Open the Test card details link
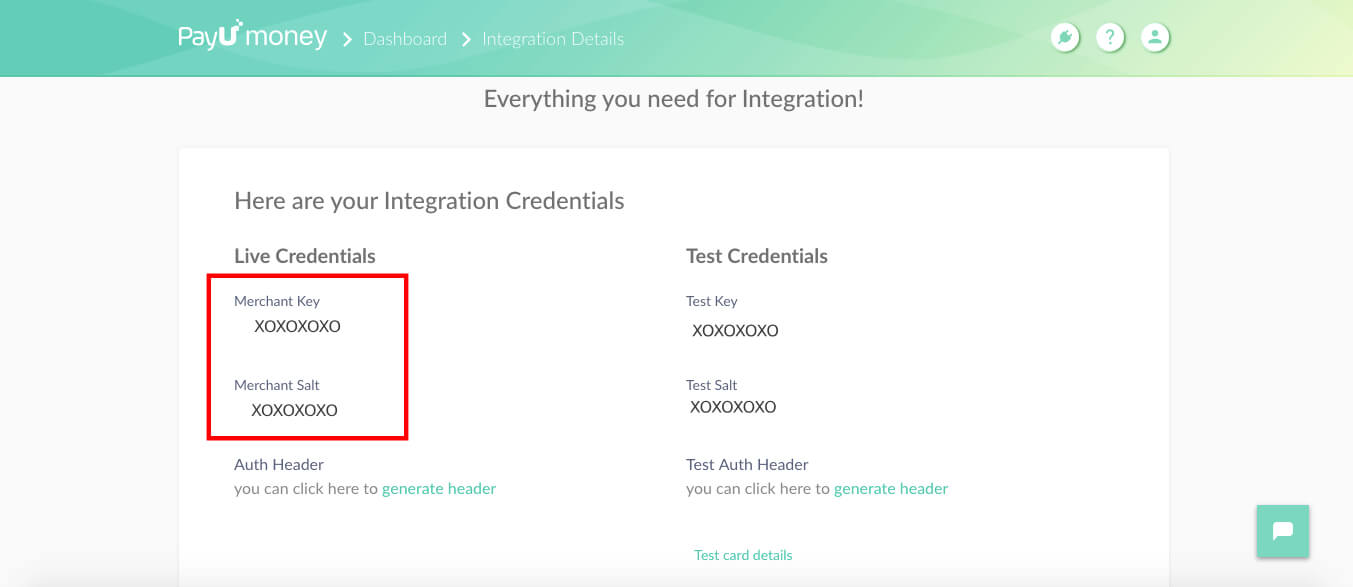This screenshot has height=587, width=1353. pos(743,555)
